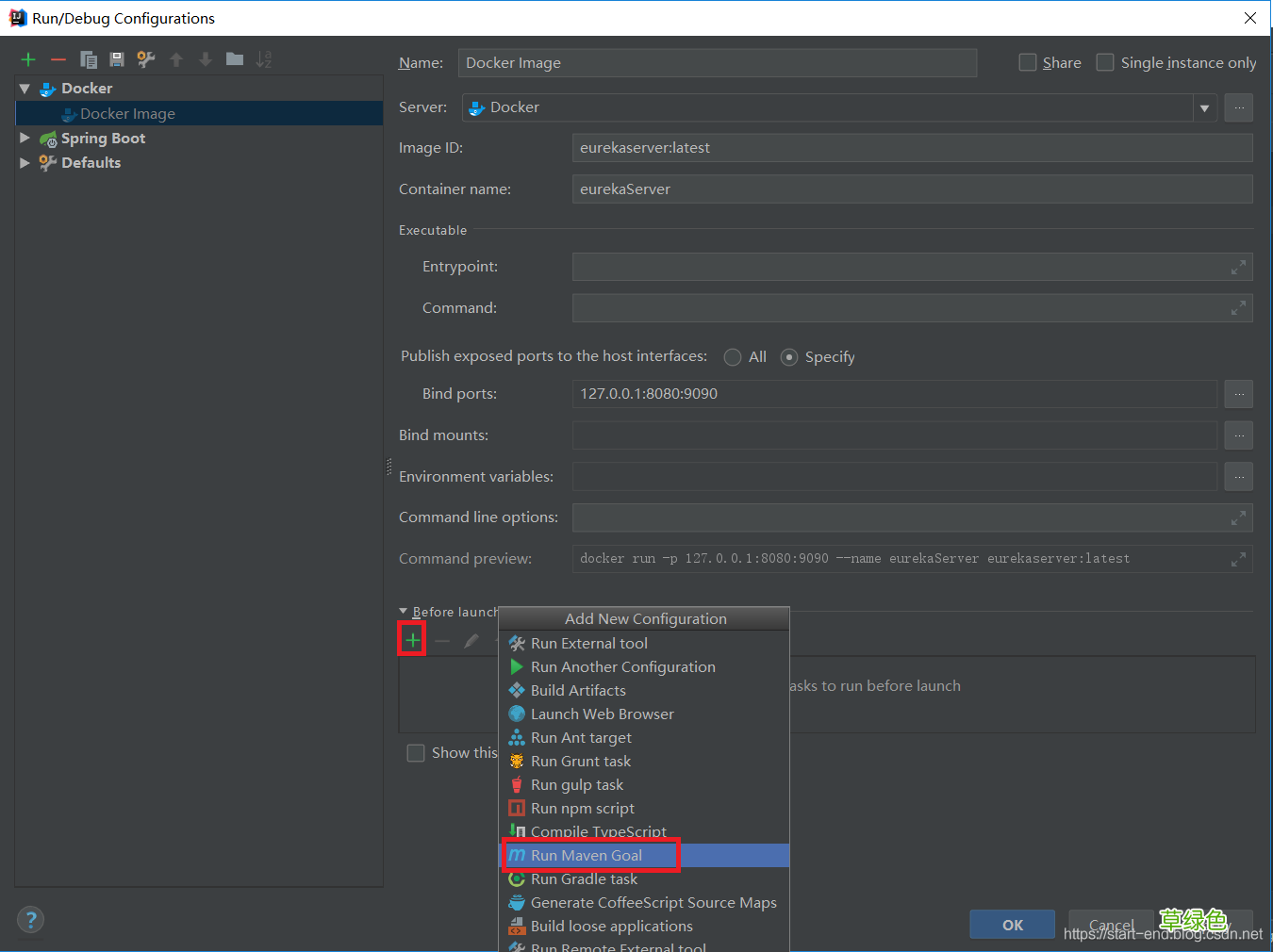Viewport: 1273px width, 952px height.
Task: Choose Run Maven Goal
Action: [x=644, y=856]
